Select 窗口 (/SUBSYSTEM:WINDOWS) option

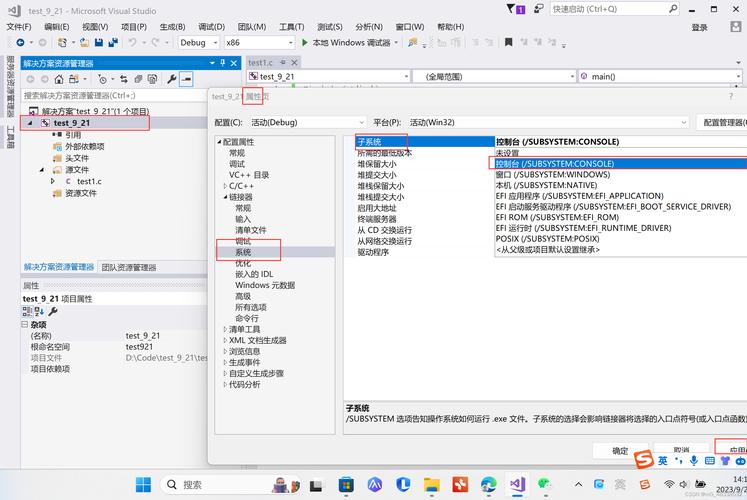(620, 175)
